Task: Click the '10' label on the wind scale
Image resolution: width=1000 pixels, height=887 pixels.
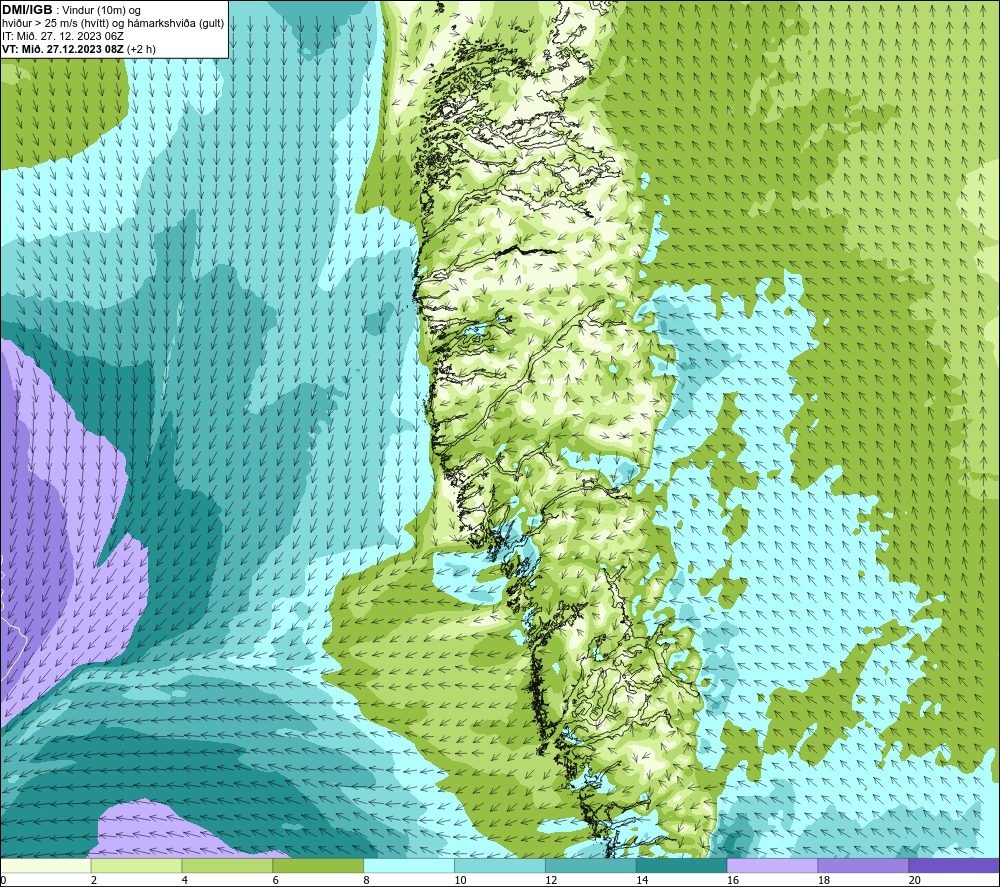Action: point(460,880)
